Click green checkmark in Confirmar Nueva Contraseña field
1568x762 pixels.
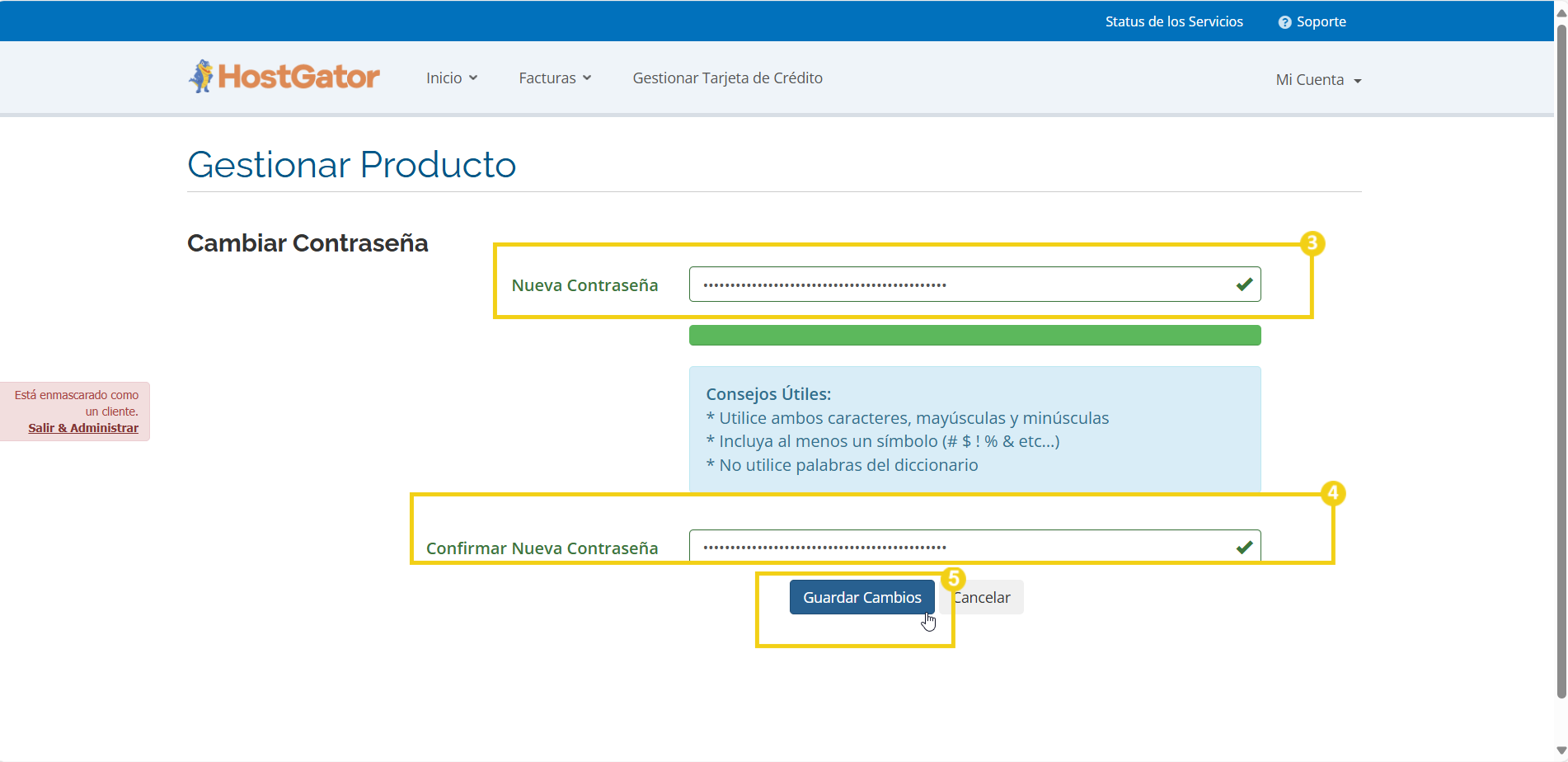click(1244, 548)
